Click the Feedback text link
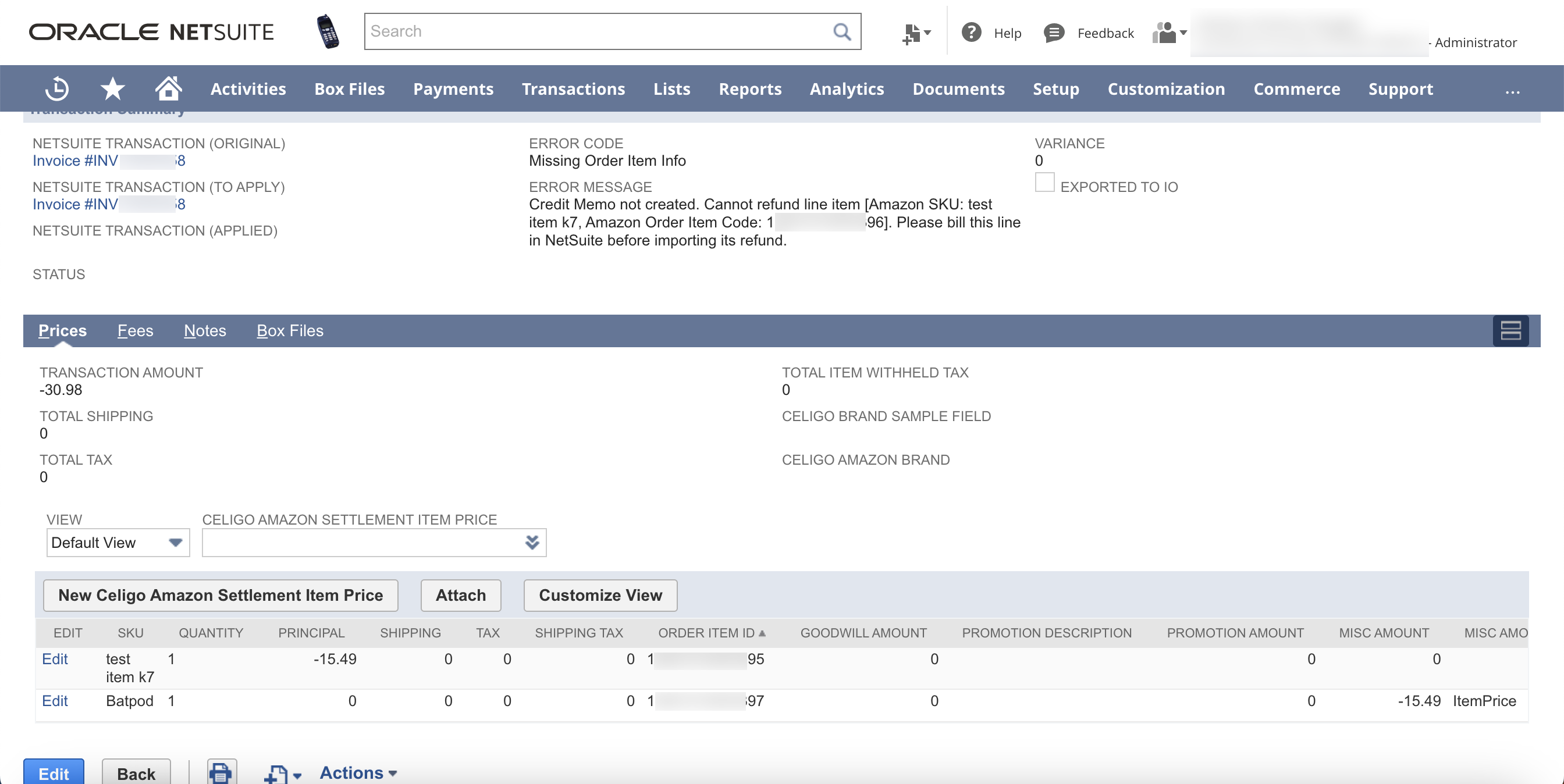The height and width of the screenshot is (784, 1564). click(x=1105, y=33)
